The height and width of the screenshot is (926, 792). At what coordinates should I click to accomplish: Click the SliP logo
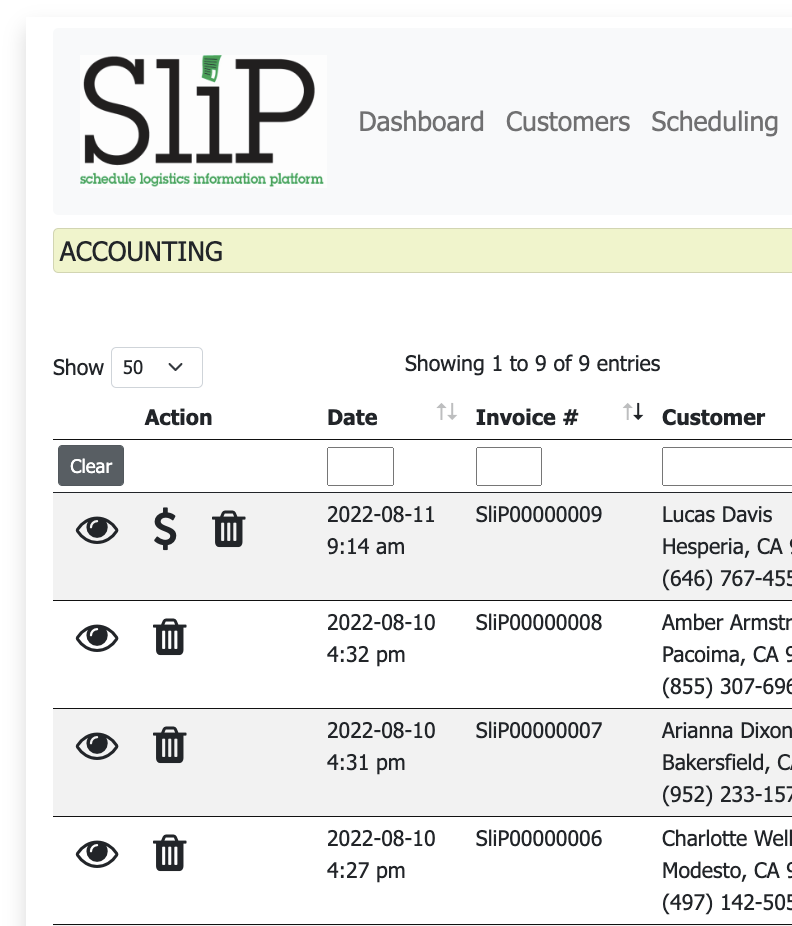(x=203, y=121)
